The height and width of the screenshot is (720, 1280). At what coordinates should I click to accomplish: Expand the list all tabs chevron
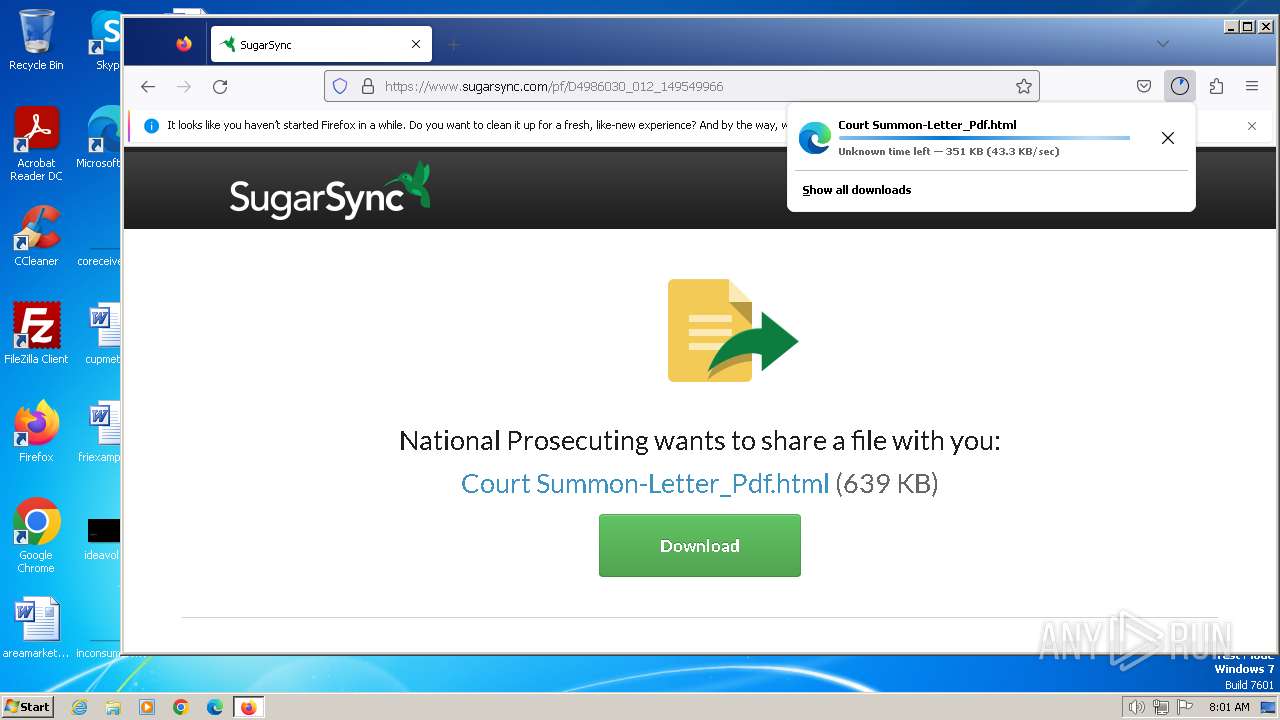click(1162, 44)
